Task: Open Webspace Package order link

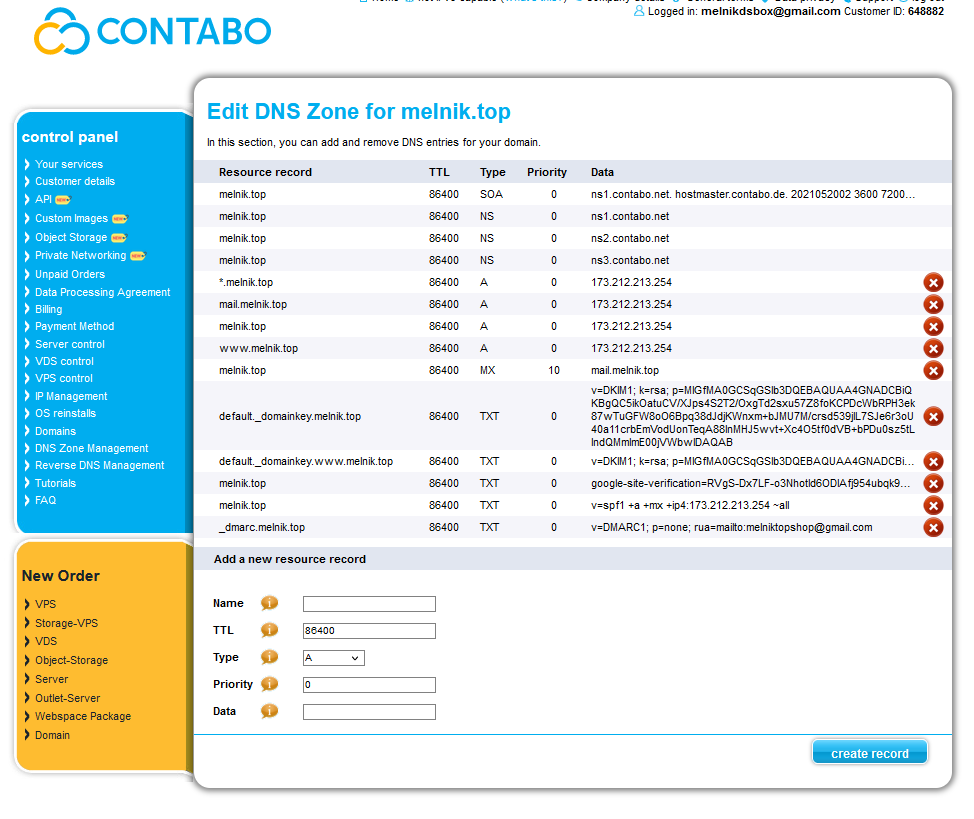Action: 82,716
